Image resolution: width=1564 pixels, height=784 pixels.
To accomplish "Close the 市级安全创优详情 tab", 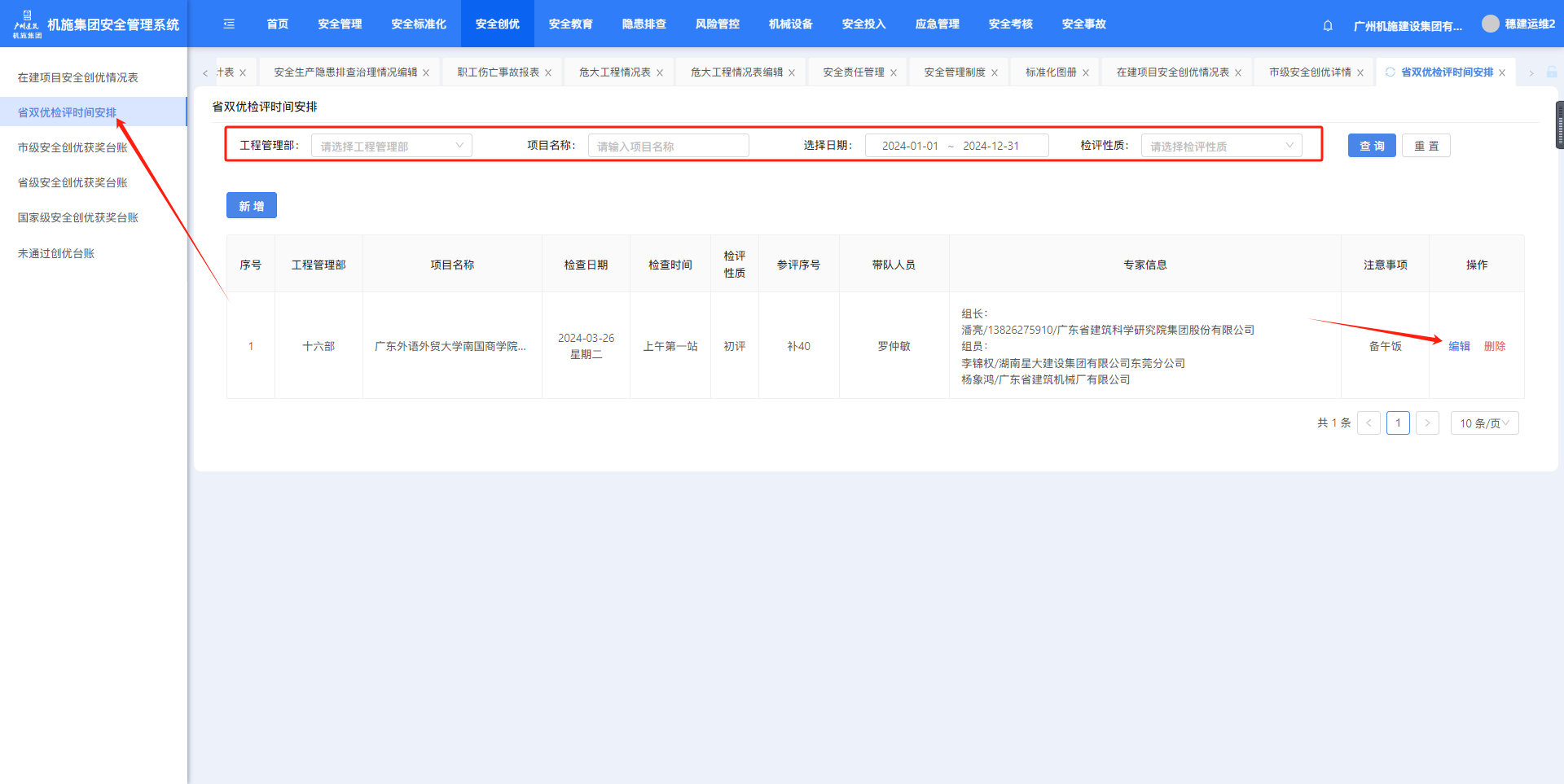I will [1360, 73].
